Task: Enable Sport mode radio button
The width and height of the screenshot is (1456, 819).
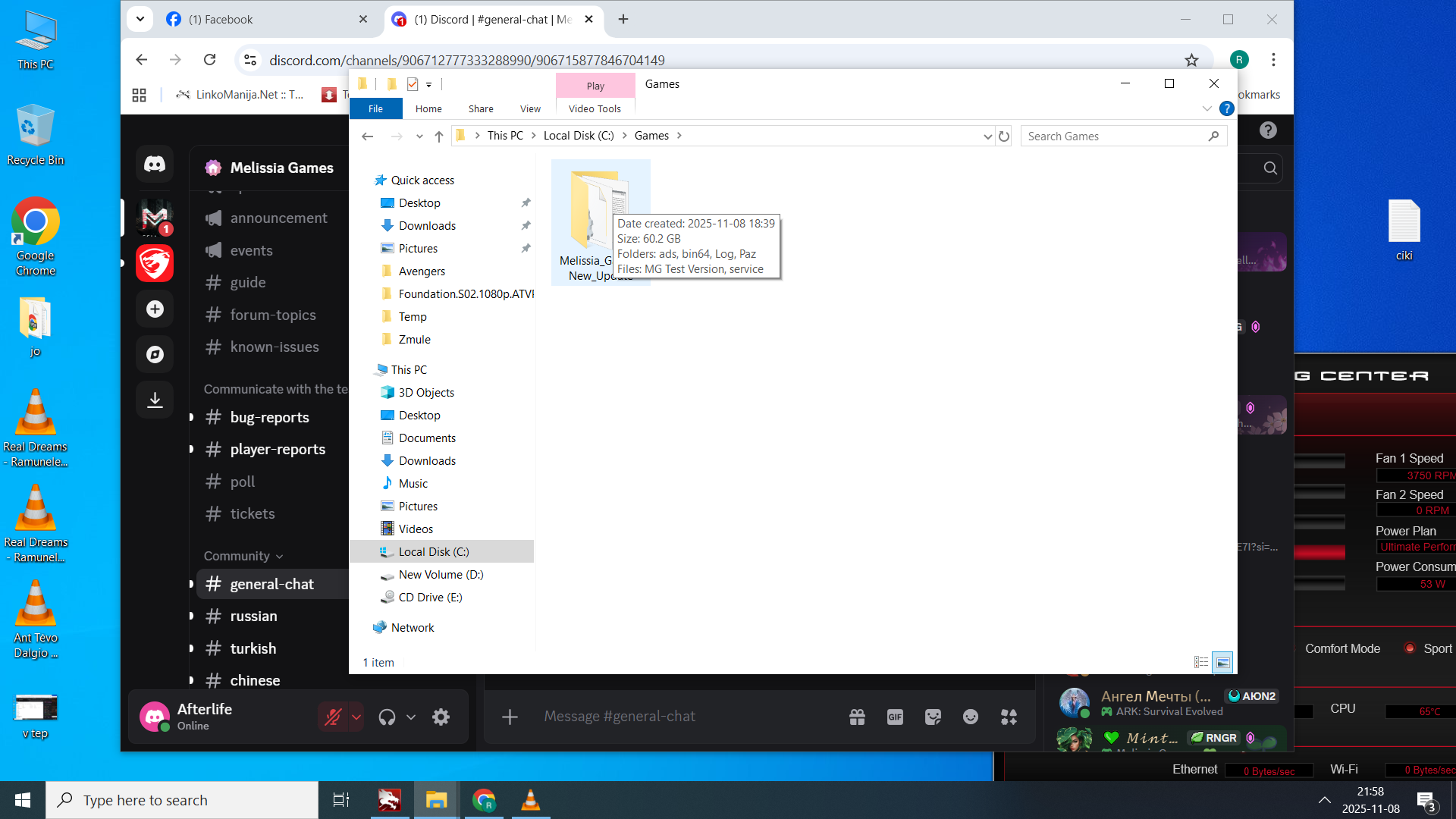Action: (1410, 648)
